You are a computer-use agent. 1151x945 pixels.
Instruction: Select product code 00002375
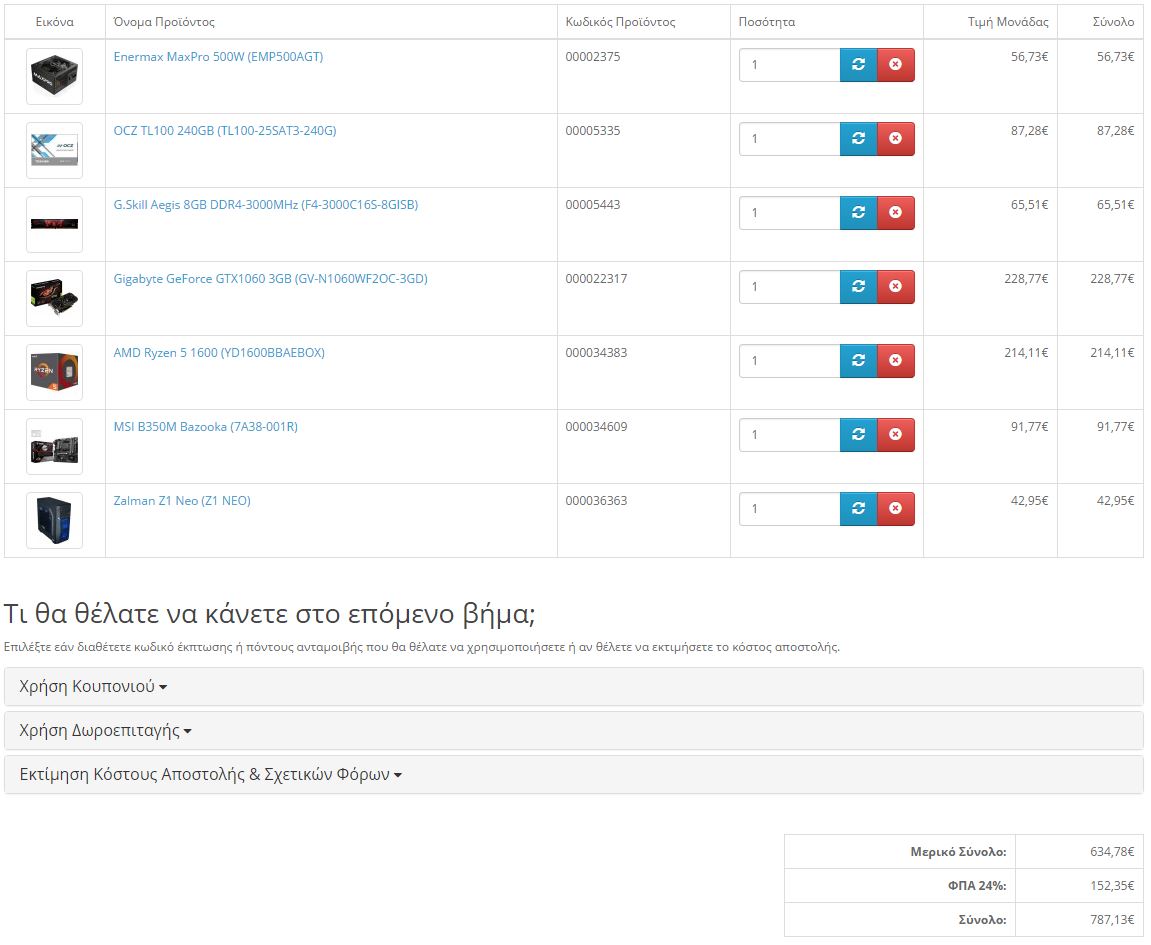pos(592,57)
